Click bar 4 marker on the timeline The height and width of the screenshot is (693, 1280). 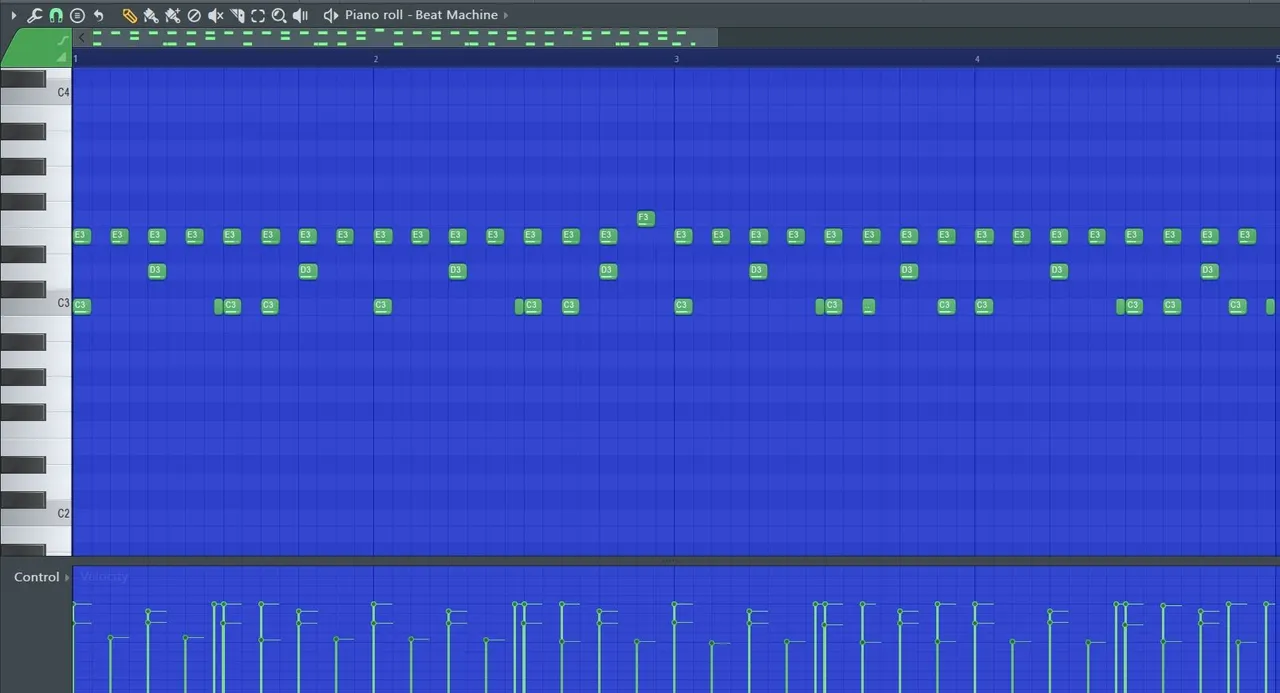point(977,59)
